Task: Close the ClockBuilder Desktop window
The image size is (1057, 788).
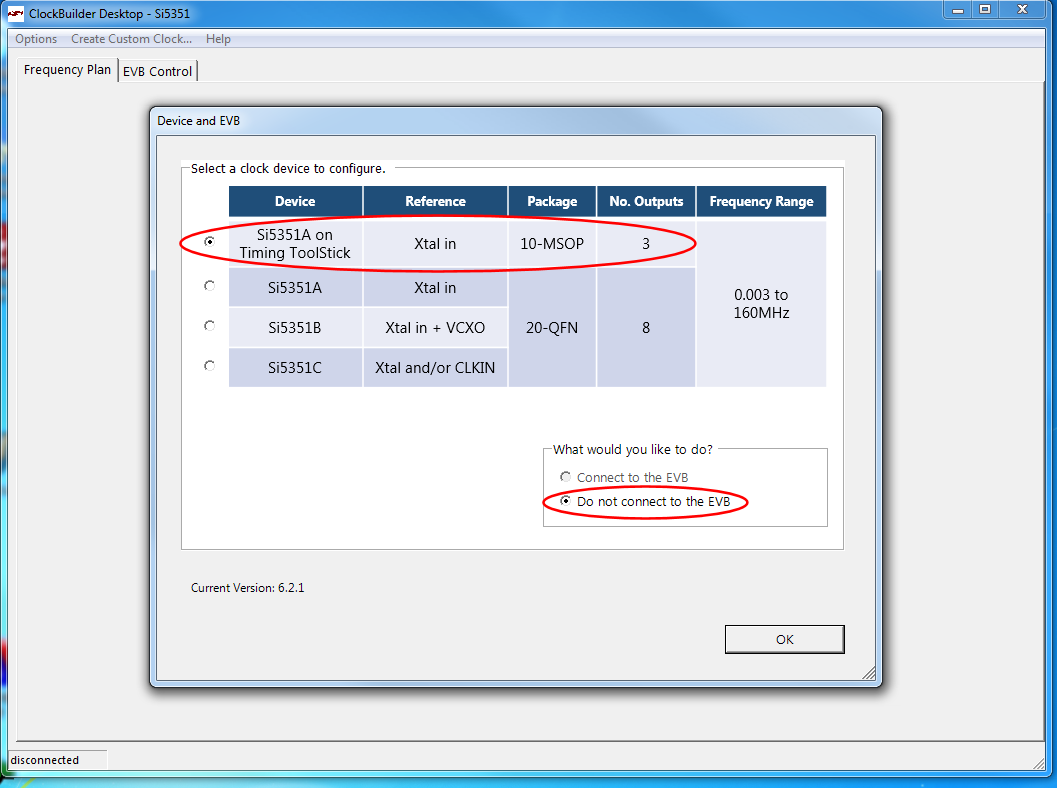Action: click(x=1024, y=9)
